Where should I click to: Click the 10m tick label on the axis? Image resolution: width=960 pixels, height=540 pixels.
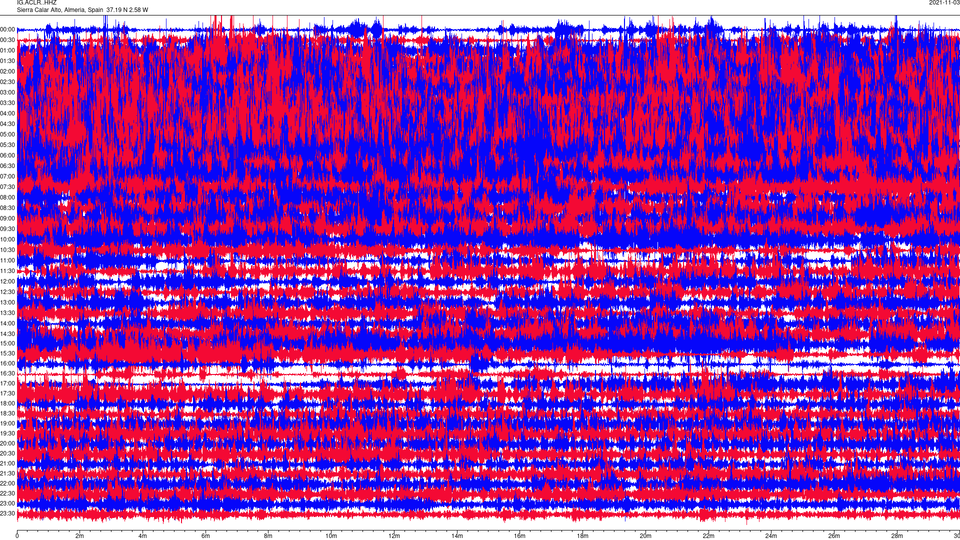pos(331,536)
